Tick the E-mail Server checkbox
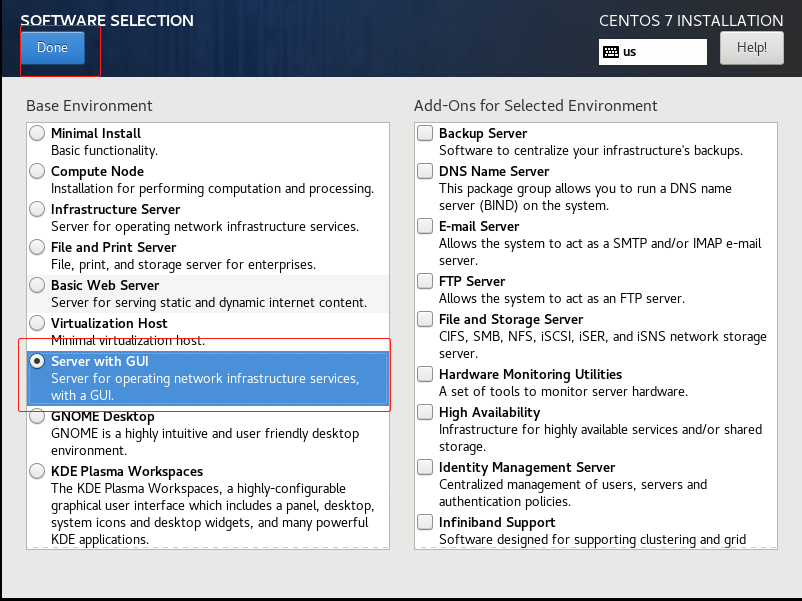 [425, 226]
